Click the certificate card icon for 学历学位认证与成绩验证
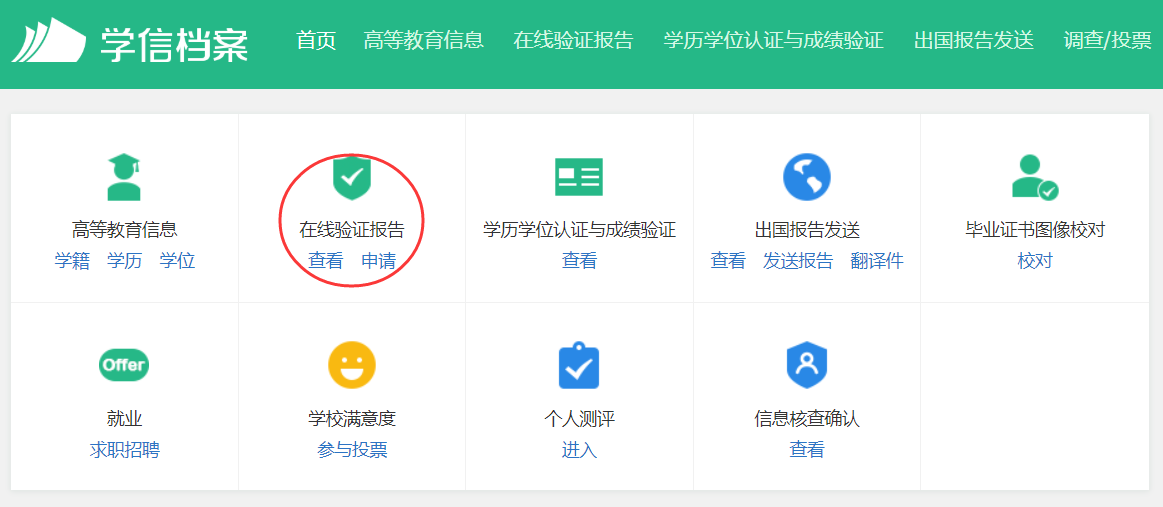The width and height of the screenshot is (1163, 507). (x=579, y=177)
